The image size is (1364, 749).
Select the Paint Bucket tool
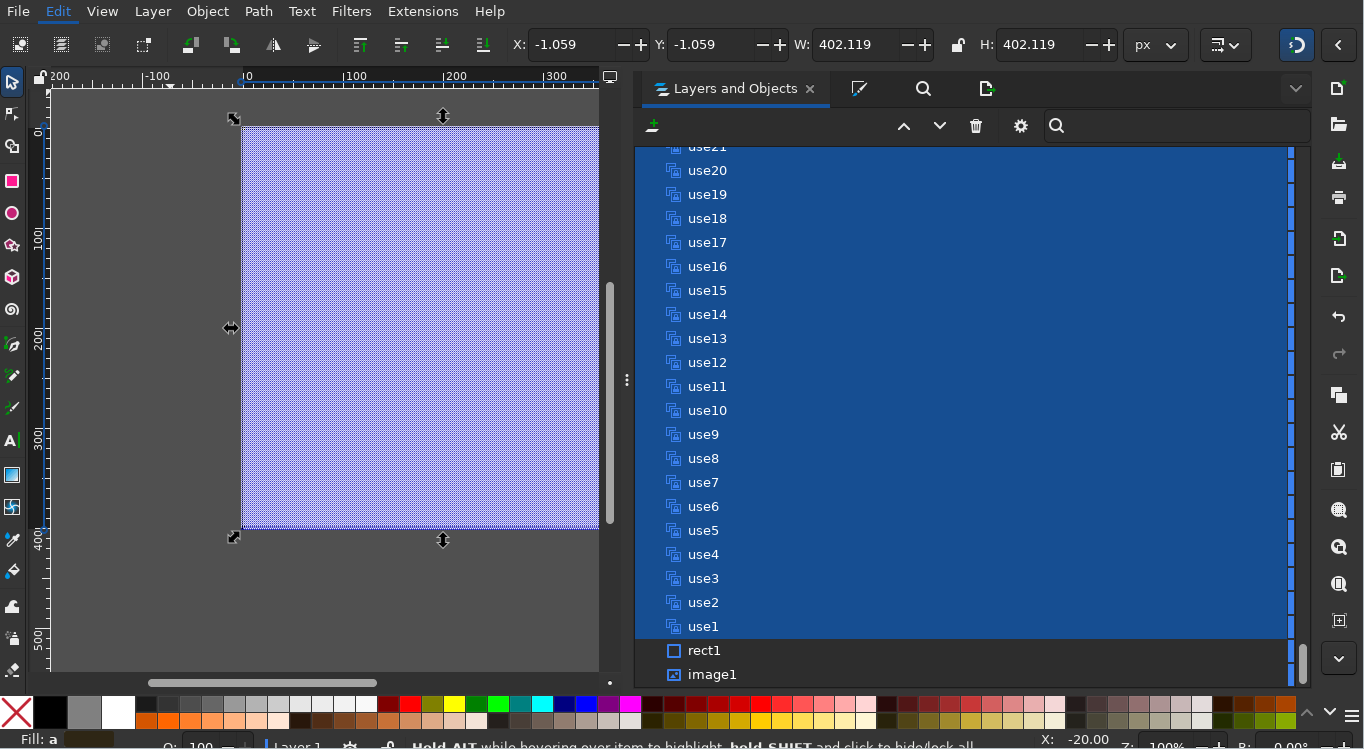point(12,572)
